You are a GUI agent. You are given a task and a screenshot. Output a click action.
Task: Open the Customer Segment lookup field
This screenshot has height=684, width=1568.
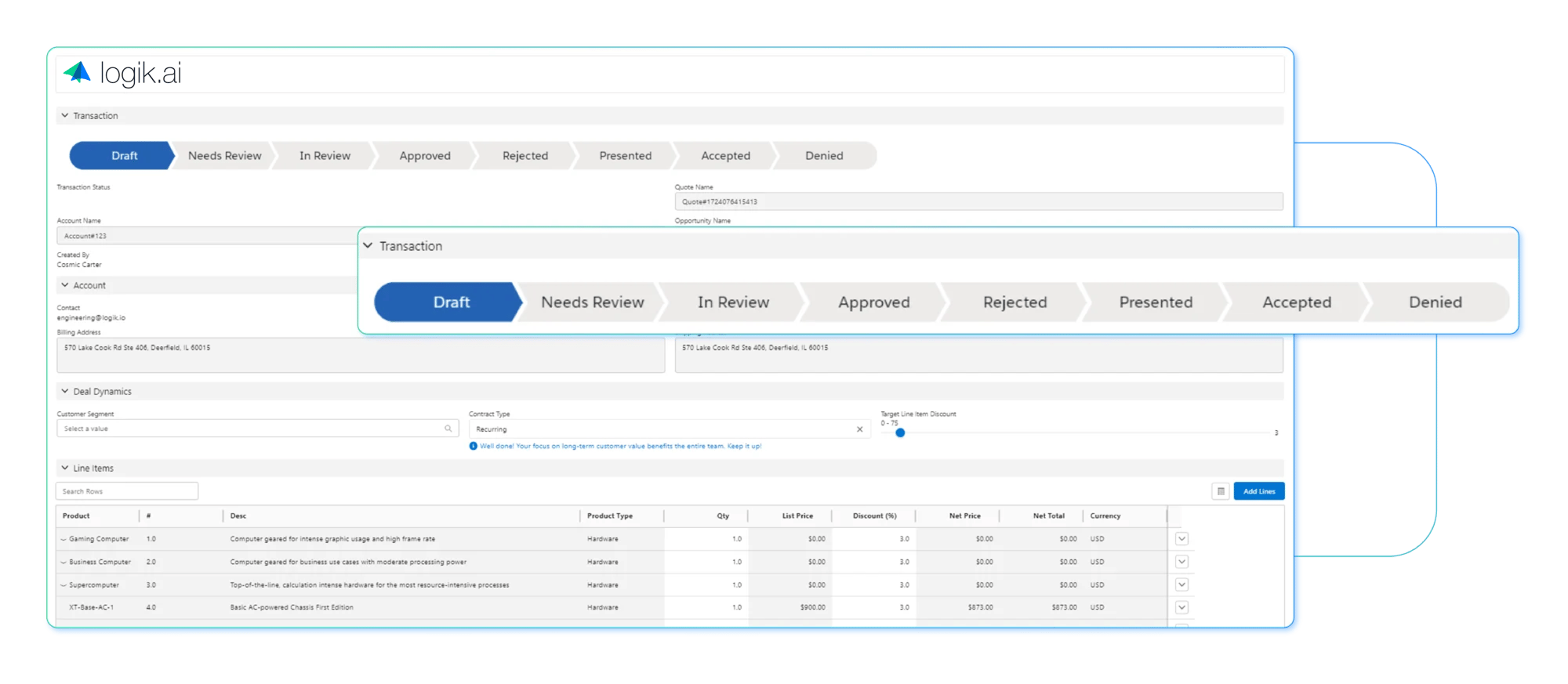[x=257, y=429]
